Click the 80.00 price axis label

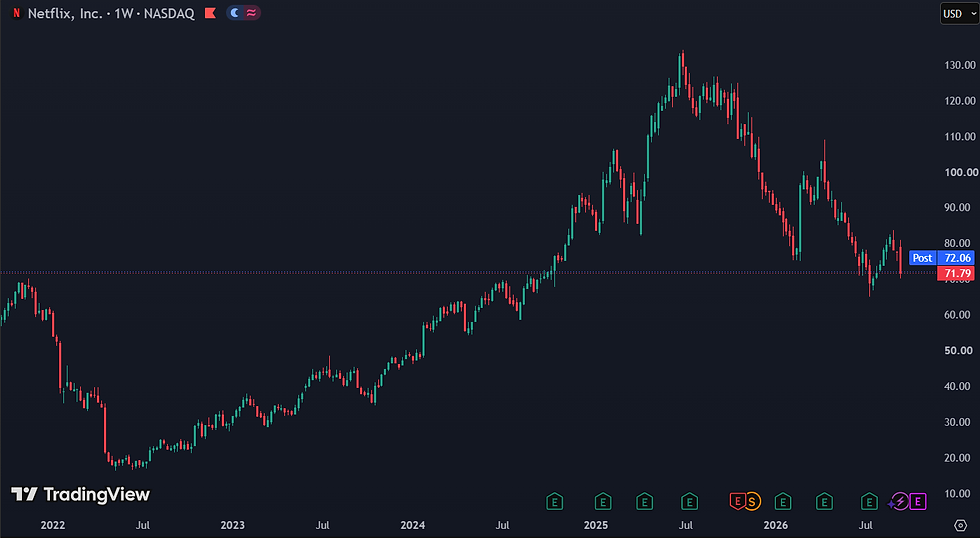pyautogui.click(x=957, y=243)
